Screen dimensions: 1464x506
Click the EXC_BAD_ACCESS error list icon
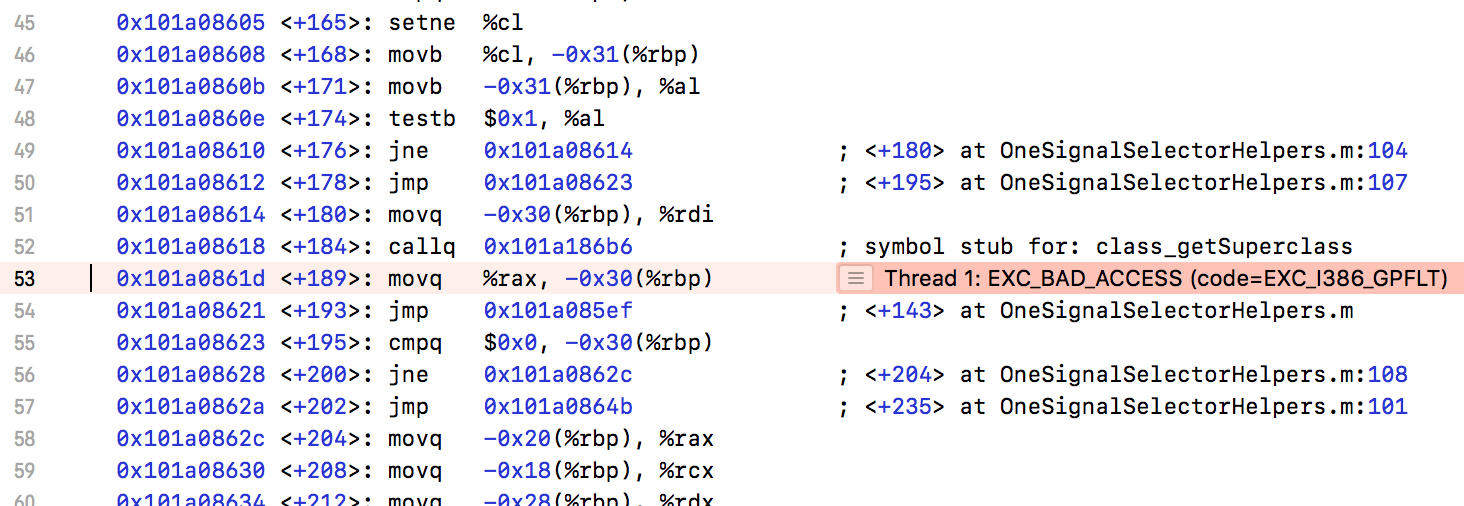(854, 278)
